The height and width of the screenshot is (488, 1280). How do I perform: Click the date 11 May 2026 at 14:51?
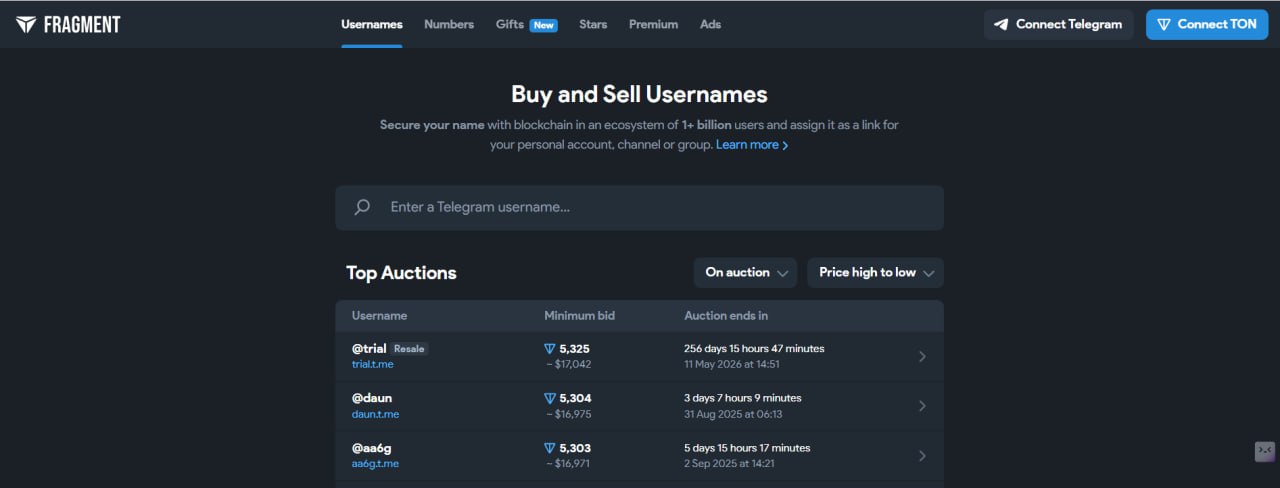(x=732, y=364)
